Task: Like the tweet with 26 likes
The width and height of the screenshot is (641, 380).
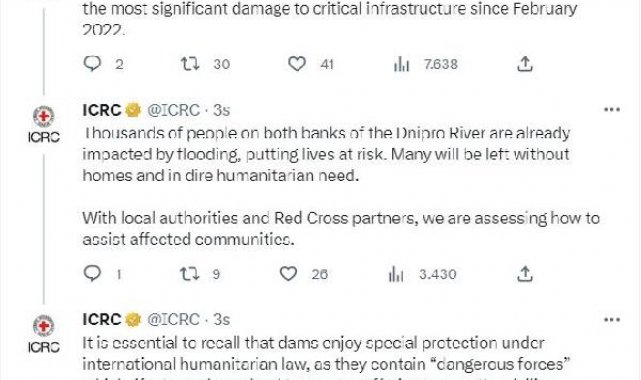Action: [288, 273]
